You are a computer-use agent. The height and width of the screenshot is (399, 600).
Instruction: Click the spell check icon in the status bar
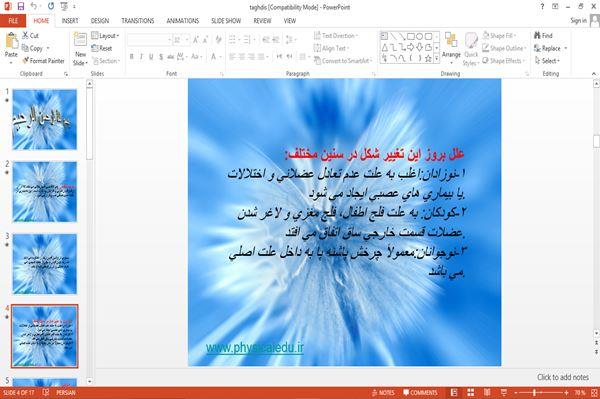(46, 392)
